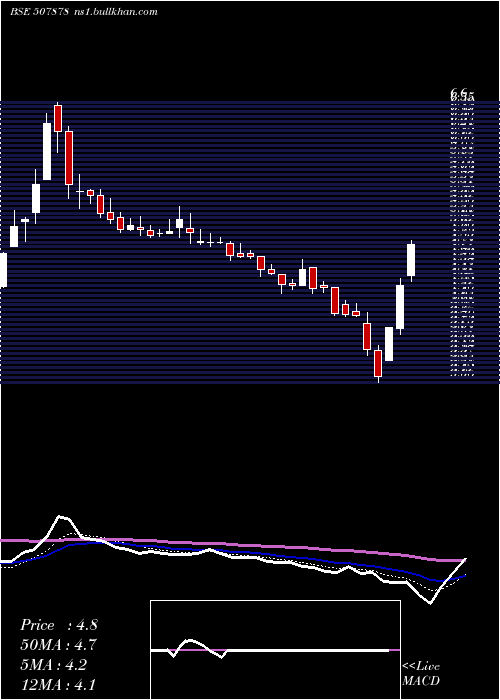Screen dimensions: 500x700
Task: Select the 50MA : 4.7 value
Action: click(x=58, y=645)
